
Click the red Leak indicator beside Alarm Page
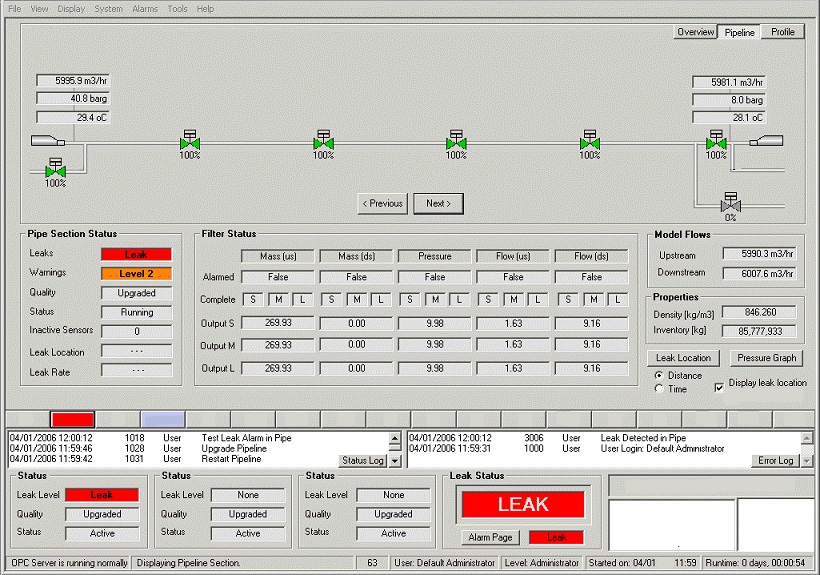click(556, 537)
